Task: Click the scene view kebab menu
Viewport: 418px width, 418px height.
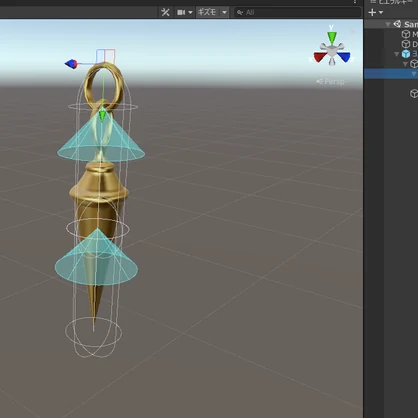Action: click(355, 2)
